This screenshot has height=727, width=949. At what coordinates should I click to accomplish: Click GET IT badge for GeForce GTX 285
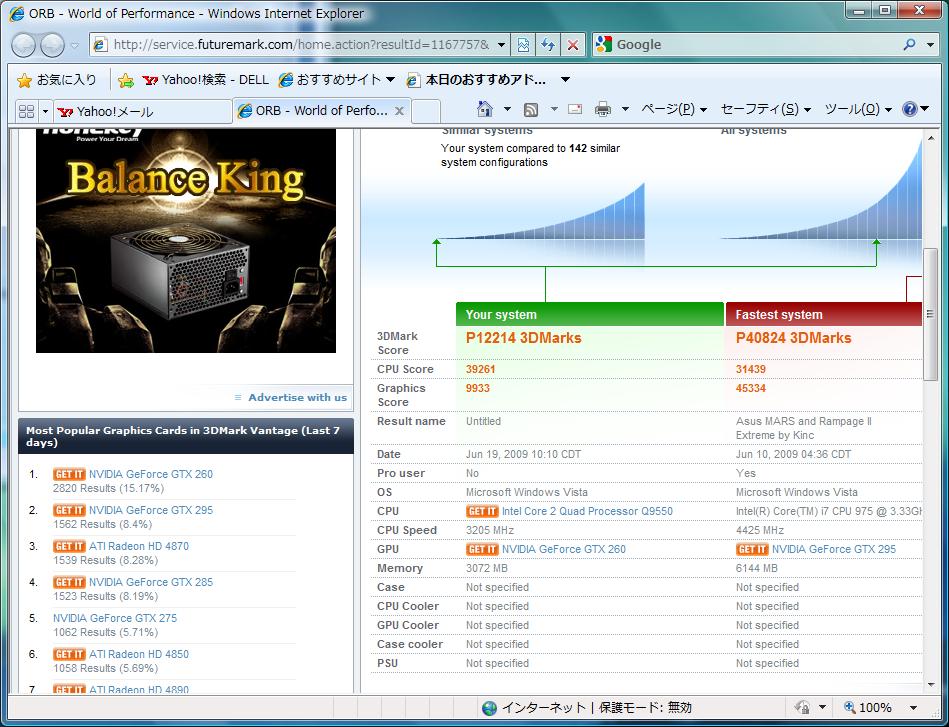[69, 582]
